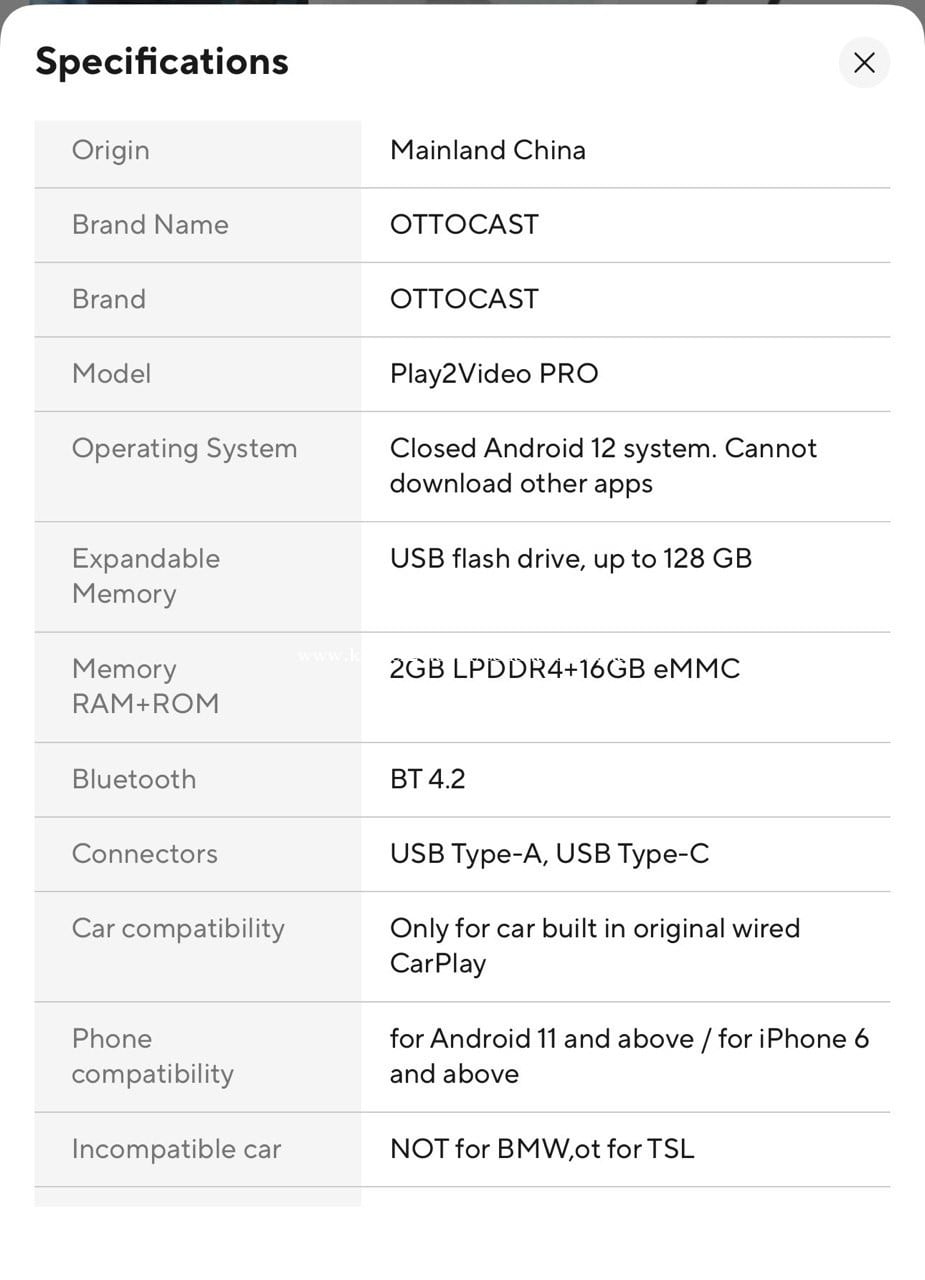Click the NOT for BMW value

[542, 1149]
